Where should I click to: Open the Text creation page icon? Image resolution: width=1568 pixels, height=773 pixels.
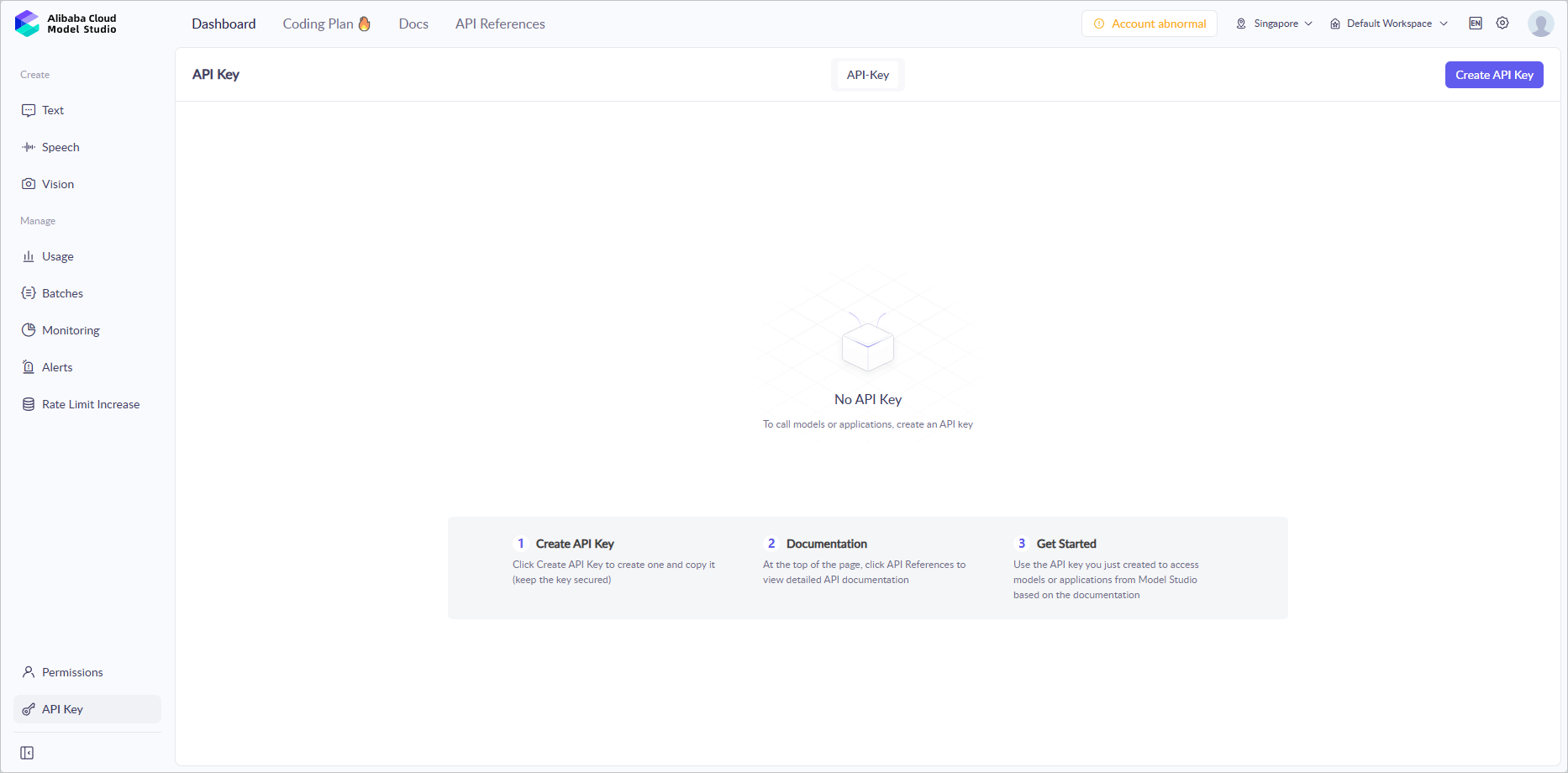click(29, 110)
